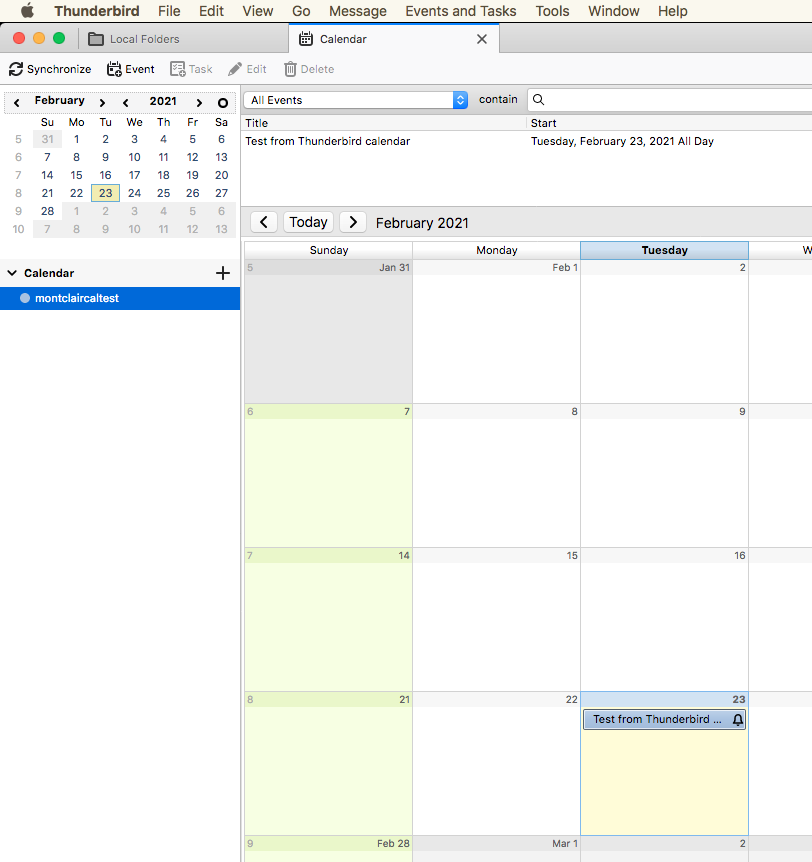Open the File menu
The width and height of the screenshot is (812, 862).
coord(169,11)
